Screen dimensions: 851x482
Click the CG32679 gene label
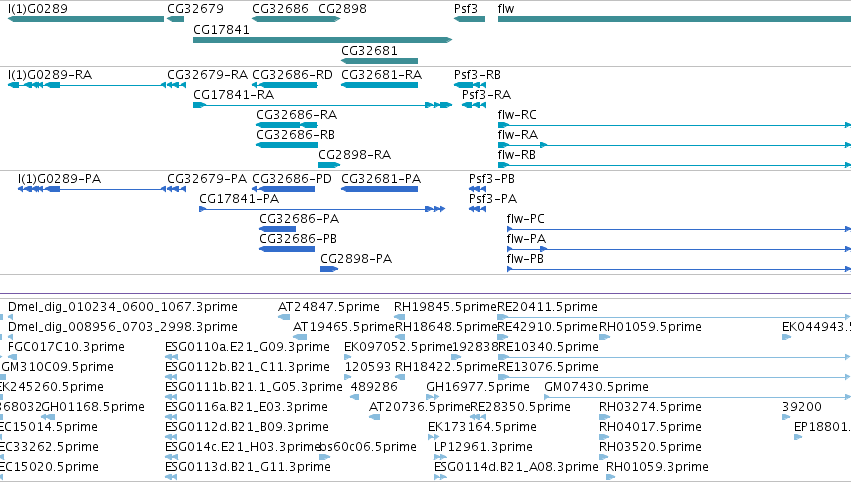[x=195, y=9]
